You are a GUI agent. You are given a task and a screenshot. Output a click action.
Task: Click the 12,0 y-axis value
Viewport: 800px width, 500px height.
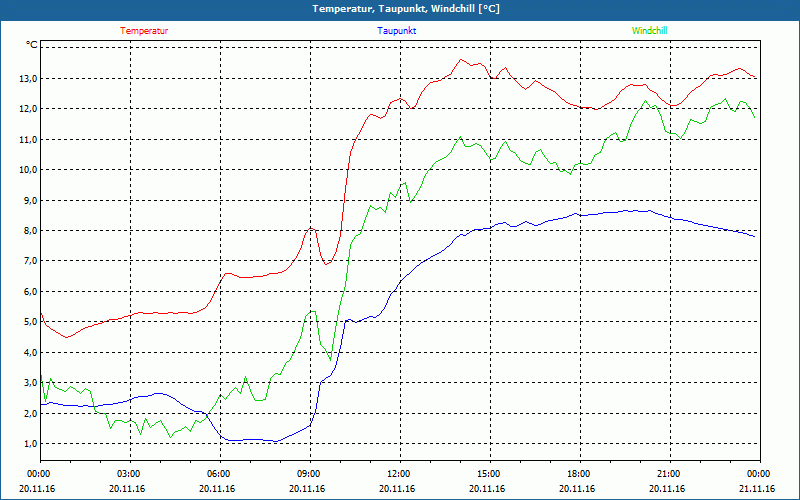29,109
